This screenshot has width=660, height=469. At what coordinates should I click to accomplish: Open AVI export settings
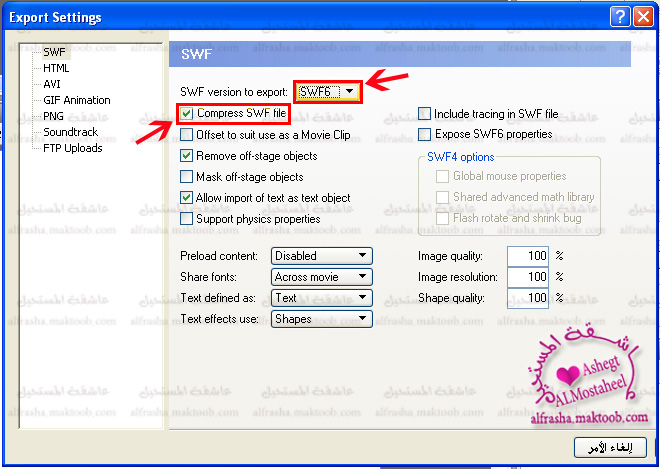(52, 84)
